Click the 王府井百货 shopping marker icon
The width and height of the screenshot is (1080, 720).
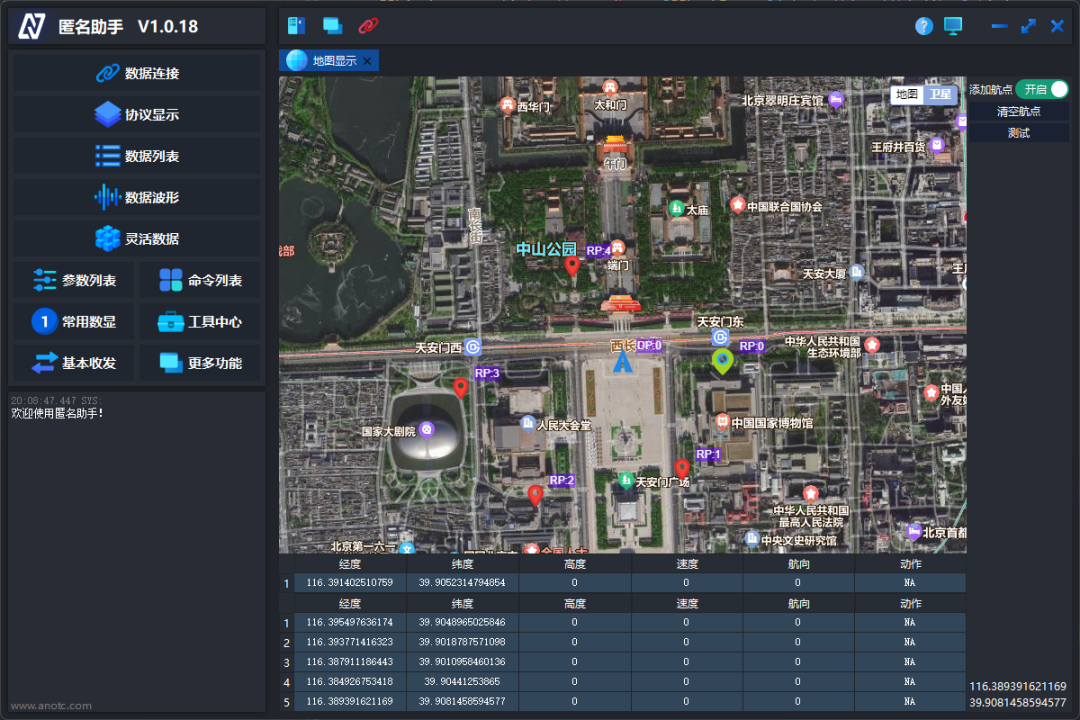point(936,145)
